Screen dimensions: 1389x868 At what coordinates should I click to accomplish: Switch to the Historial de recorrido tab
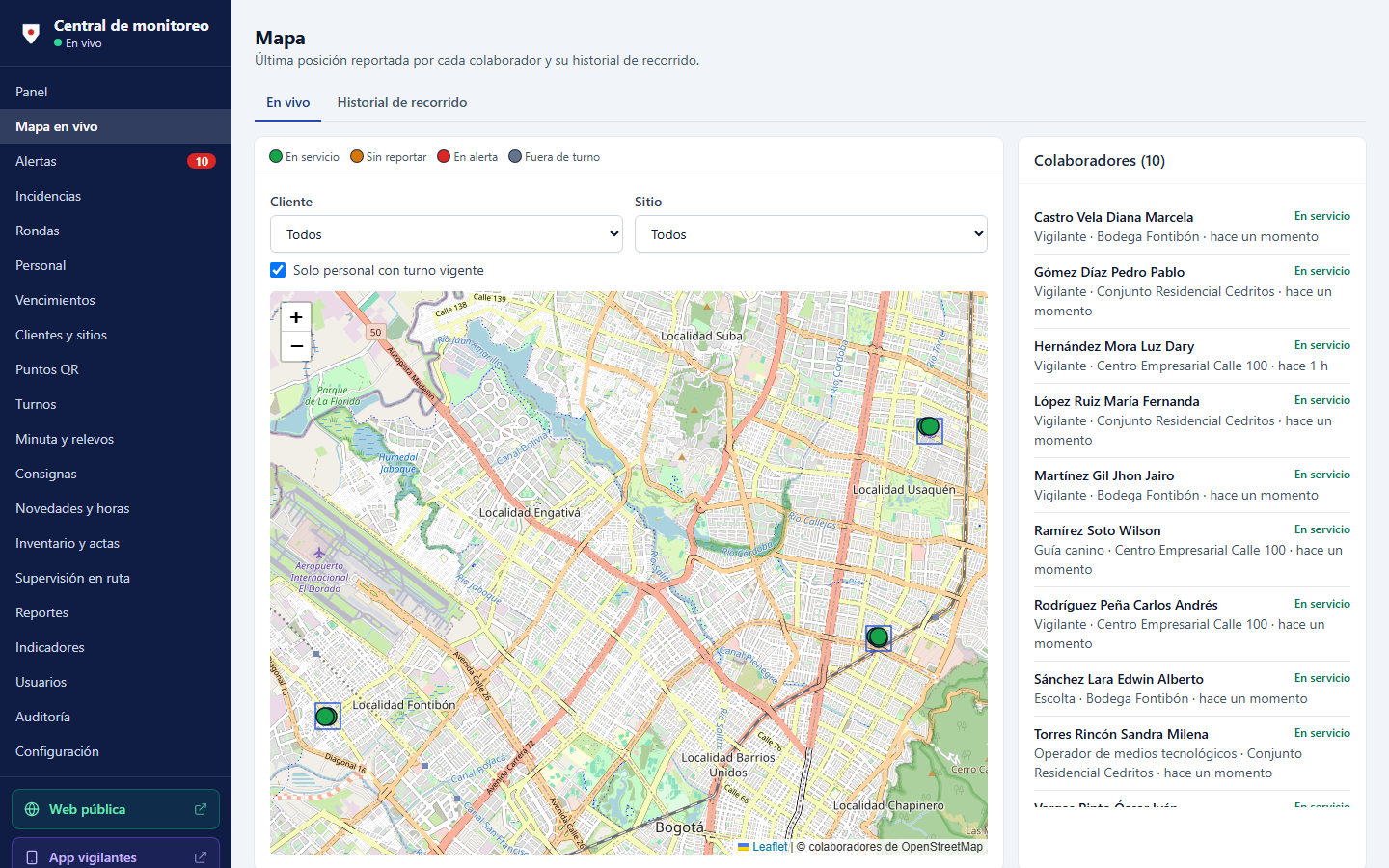point(402,102)
